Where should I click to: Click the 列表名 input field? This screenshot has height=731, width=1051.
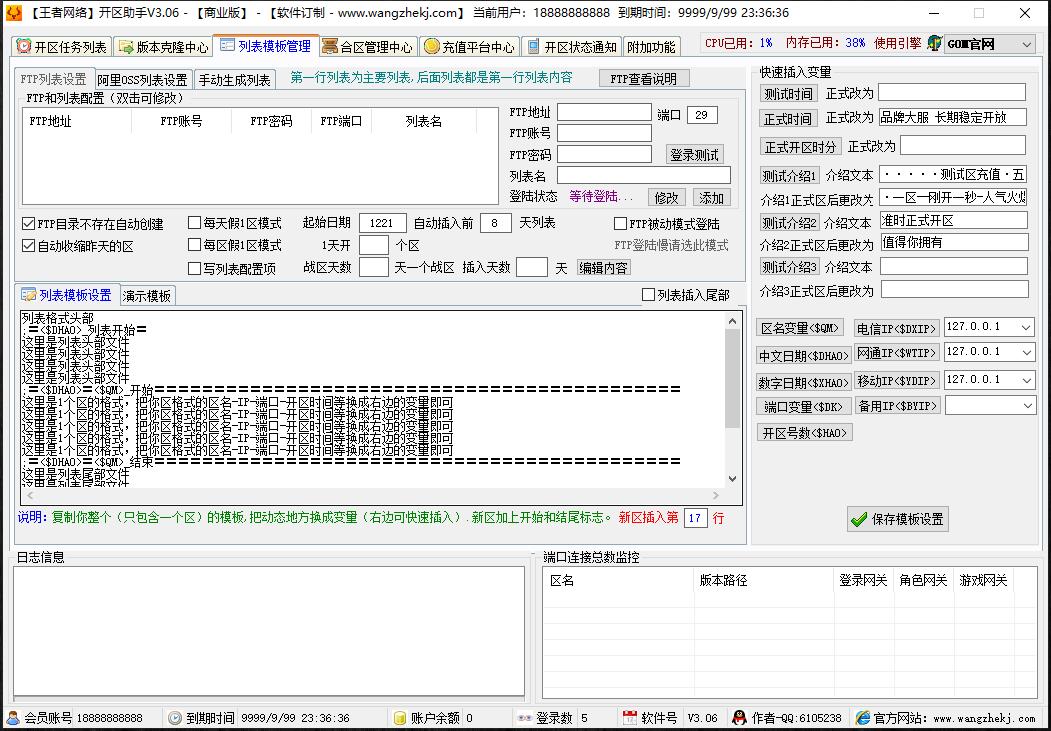pyautogui.click(x=643, y=176)
